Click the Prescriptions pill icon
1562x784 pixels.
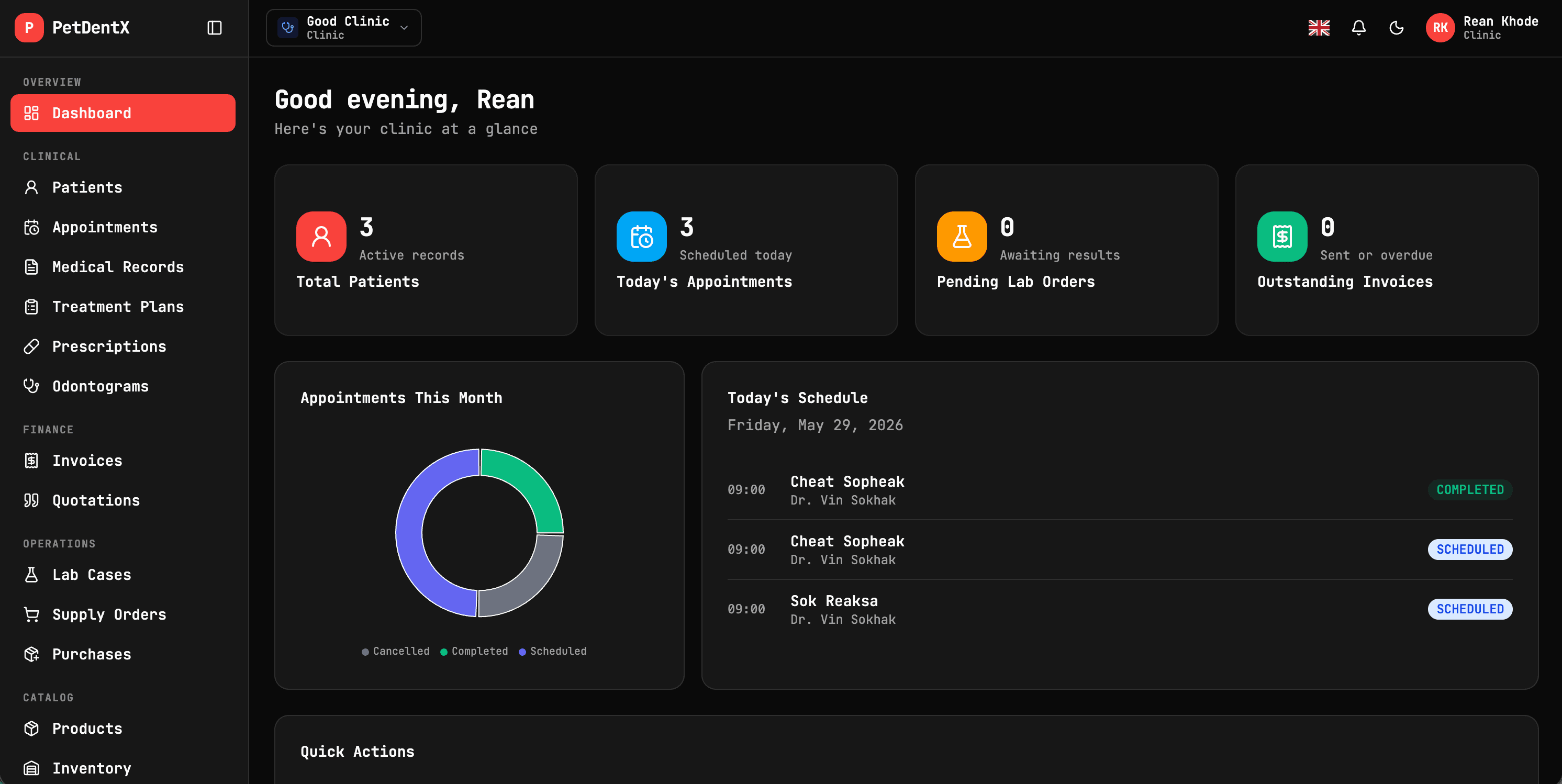tap(31, 346)
